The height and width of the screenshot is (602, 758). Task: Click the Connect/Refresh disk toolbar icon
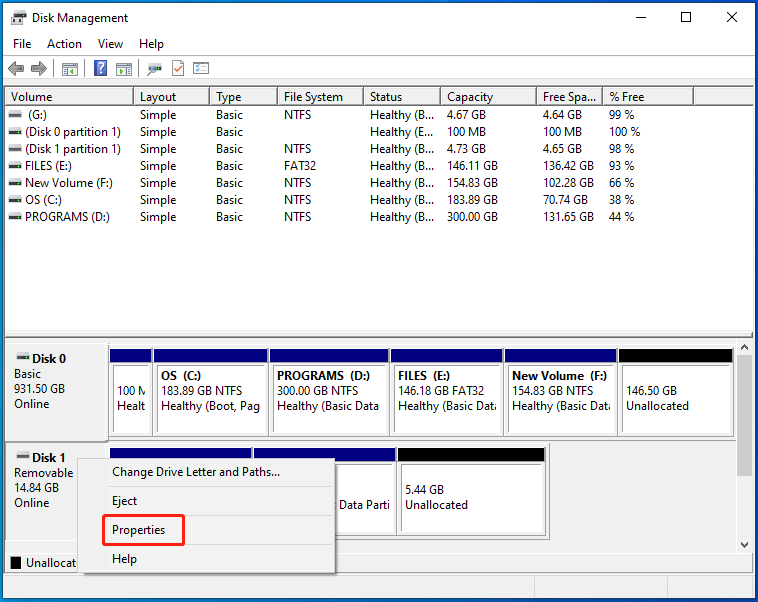click(154, 69)
